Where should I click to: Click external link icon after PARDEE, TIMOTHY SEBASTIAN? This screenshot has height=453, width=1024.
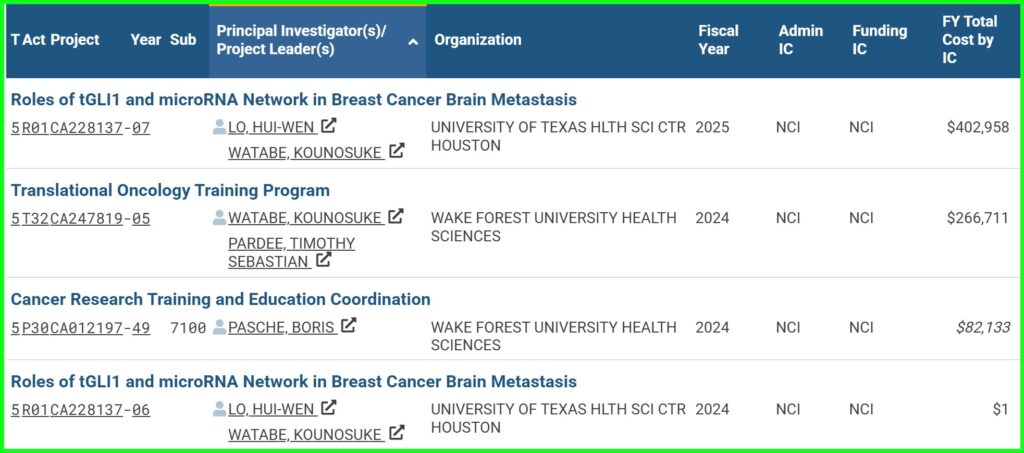323,260
